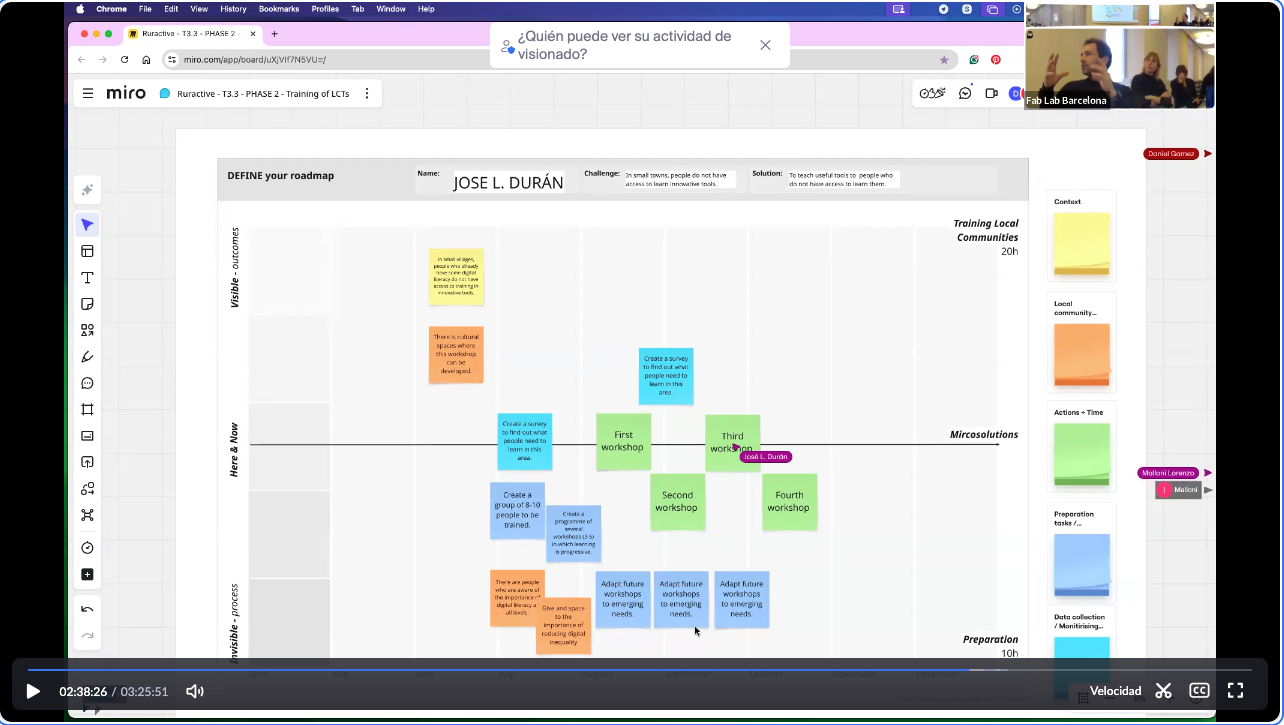
Task: Mute the video volume
Action: pos(195,691)
